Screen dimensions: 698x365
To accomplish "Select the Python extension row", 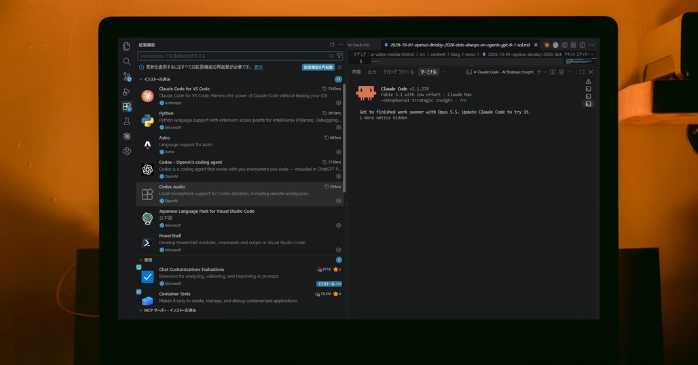I will [240, 120].
